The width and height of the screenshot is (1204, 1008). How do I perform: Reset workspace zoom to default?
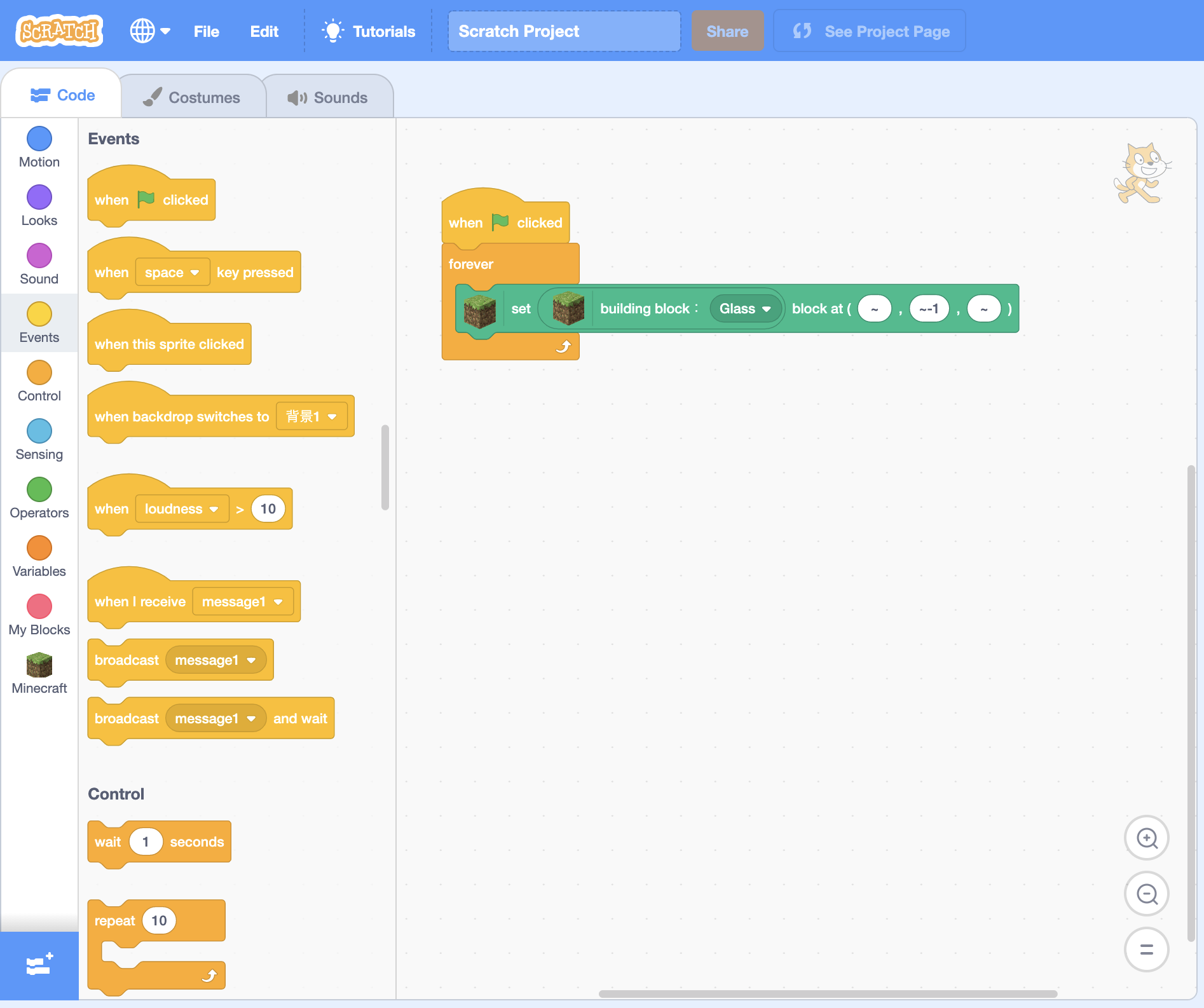click(1146, 950)
